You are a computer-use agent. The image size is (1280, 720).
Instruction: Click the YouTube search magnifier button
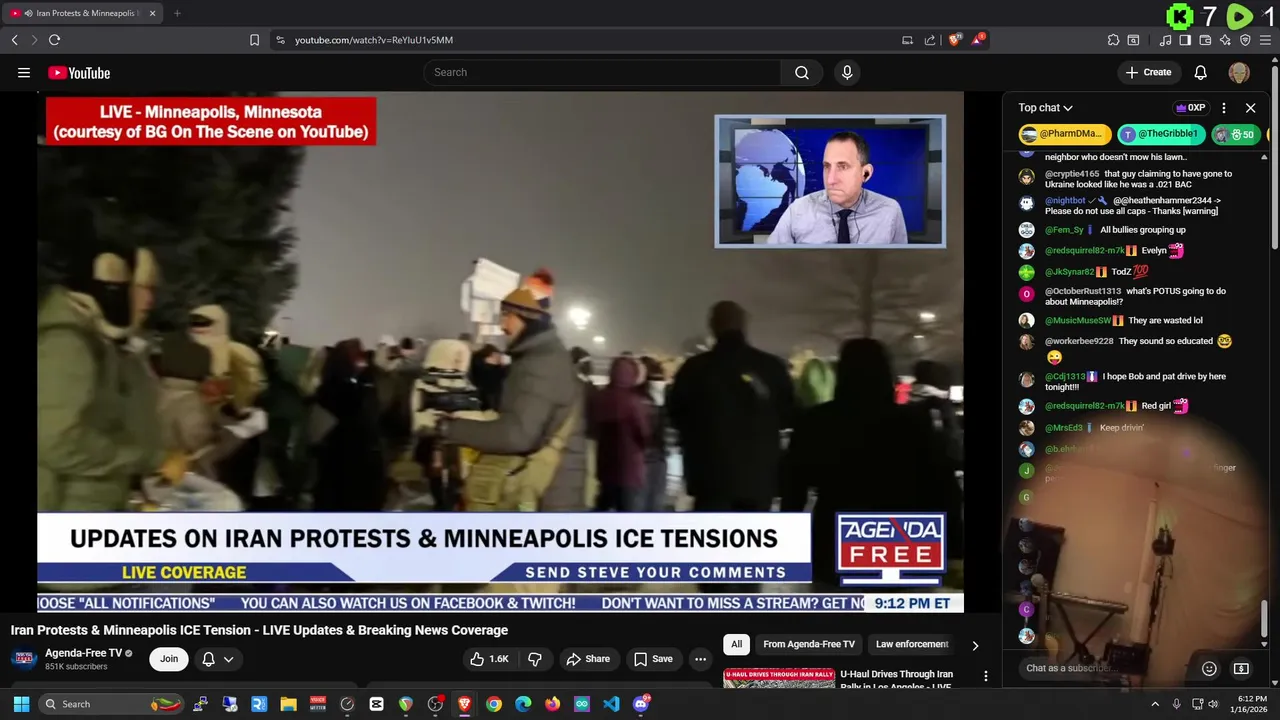pyautogui.click(x=802, y=72)
